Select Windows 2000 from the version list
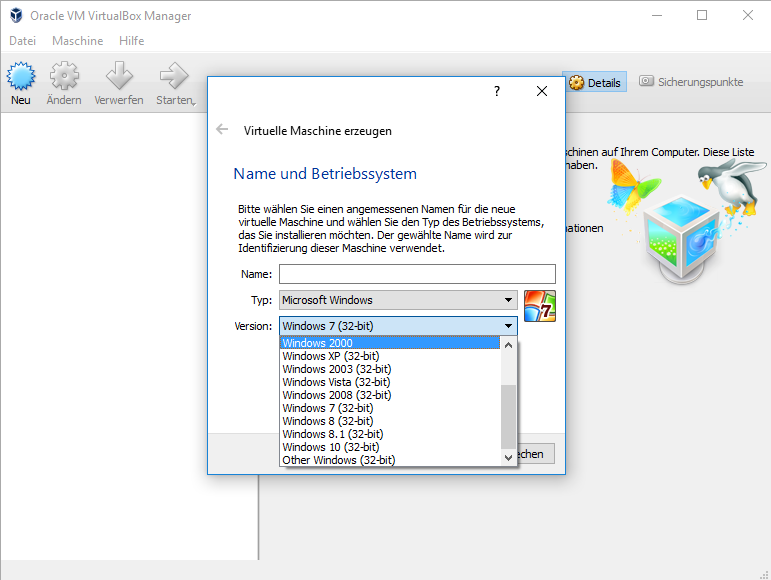Viewport: 771px width, 580px height. coord(390,343)
